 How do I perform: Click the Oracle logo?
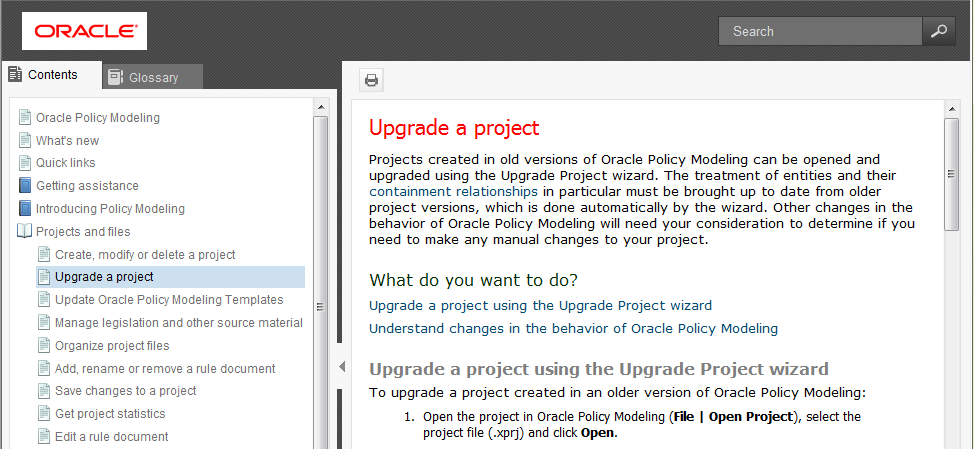84,31
